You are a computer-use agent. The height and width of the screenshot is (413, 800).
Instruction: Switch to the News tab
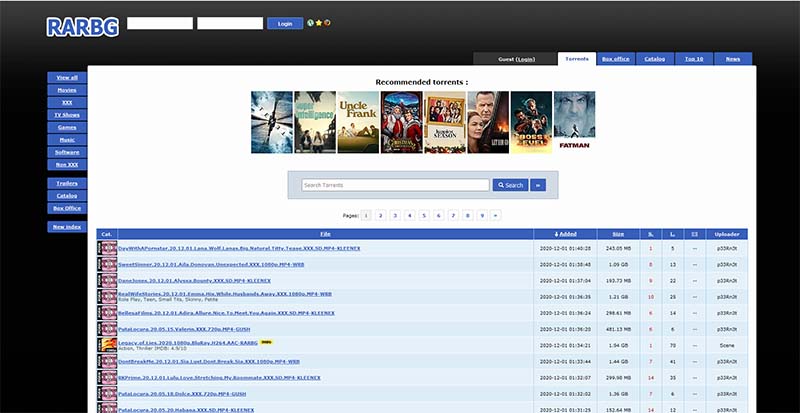733,59
